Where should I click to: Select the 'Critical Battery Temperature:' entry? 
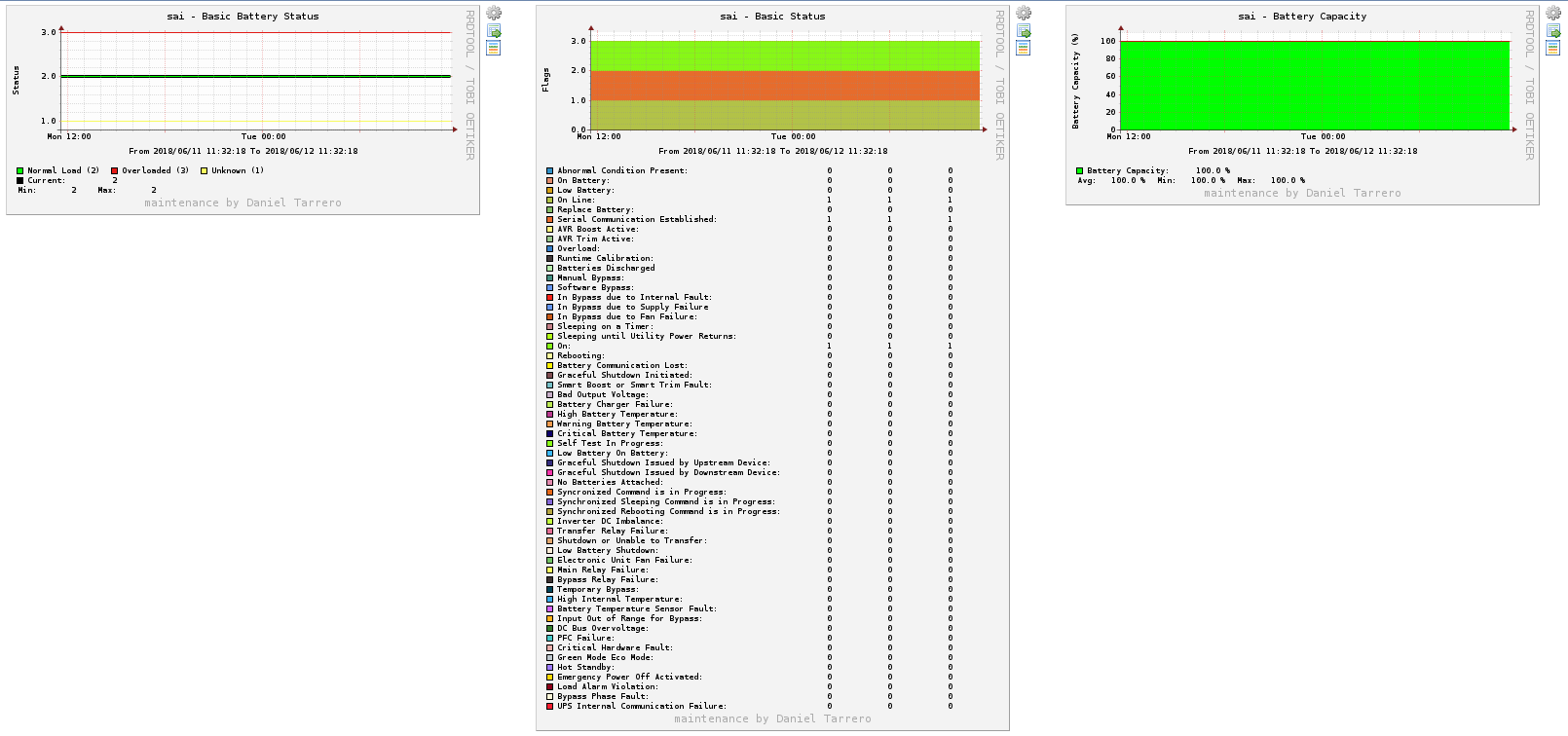click(x=750, y=433)
